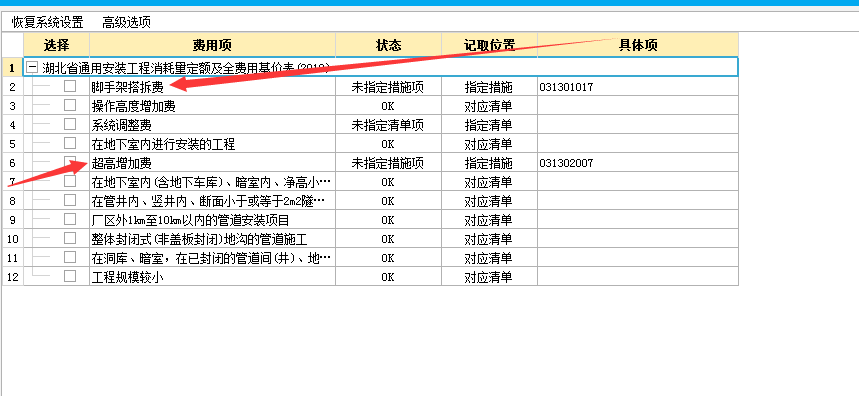This screenshot has width=859, height=396.
Task: Tick the 超高增加费 checkbox
Action: pyautogui.click(x=70, y=162)
